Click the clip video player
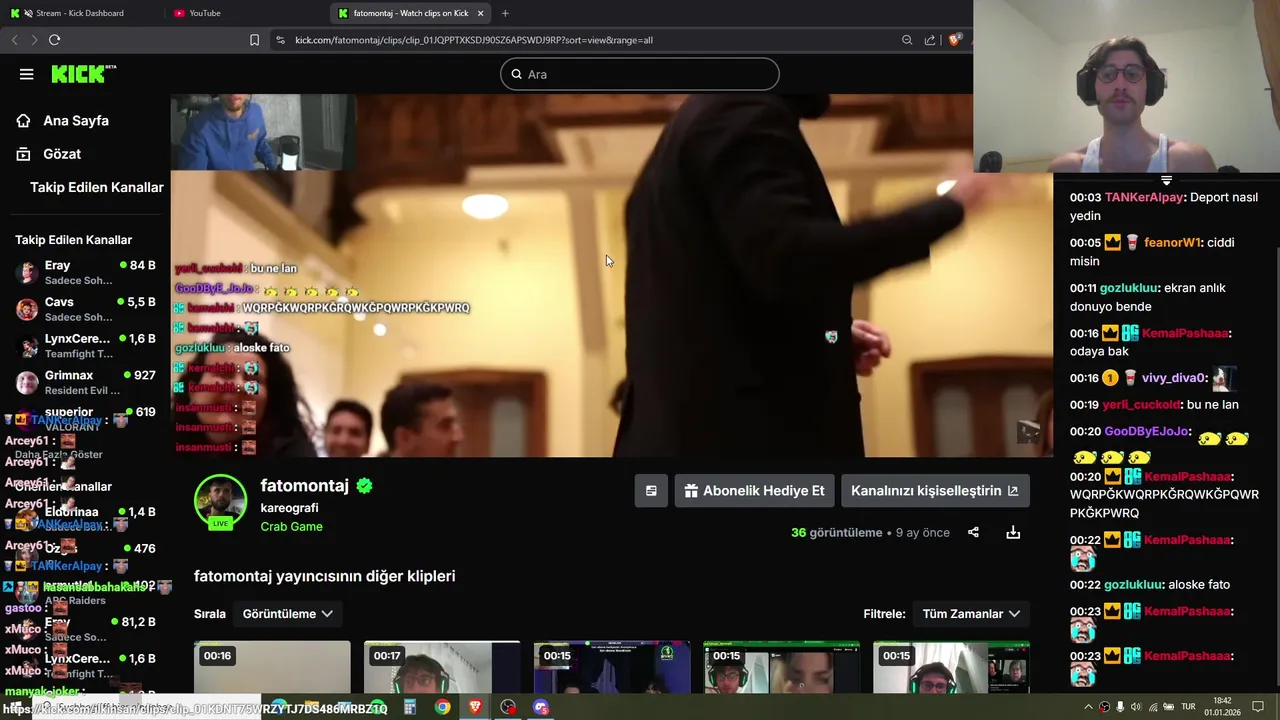The image size is (1280, 720). coord(611,275)
